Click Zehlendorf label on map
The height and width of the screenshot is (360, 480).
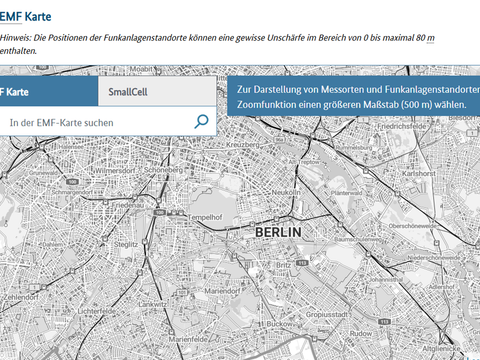21,297
